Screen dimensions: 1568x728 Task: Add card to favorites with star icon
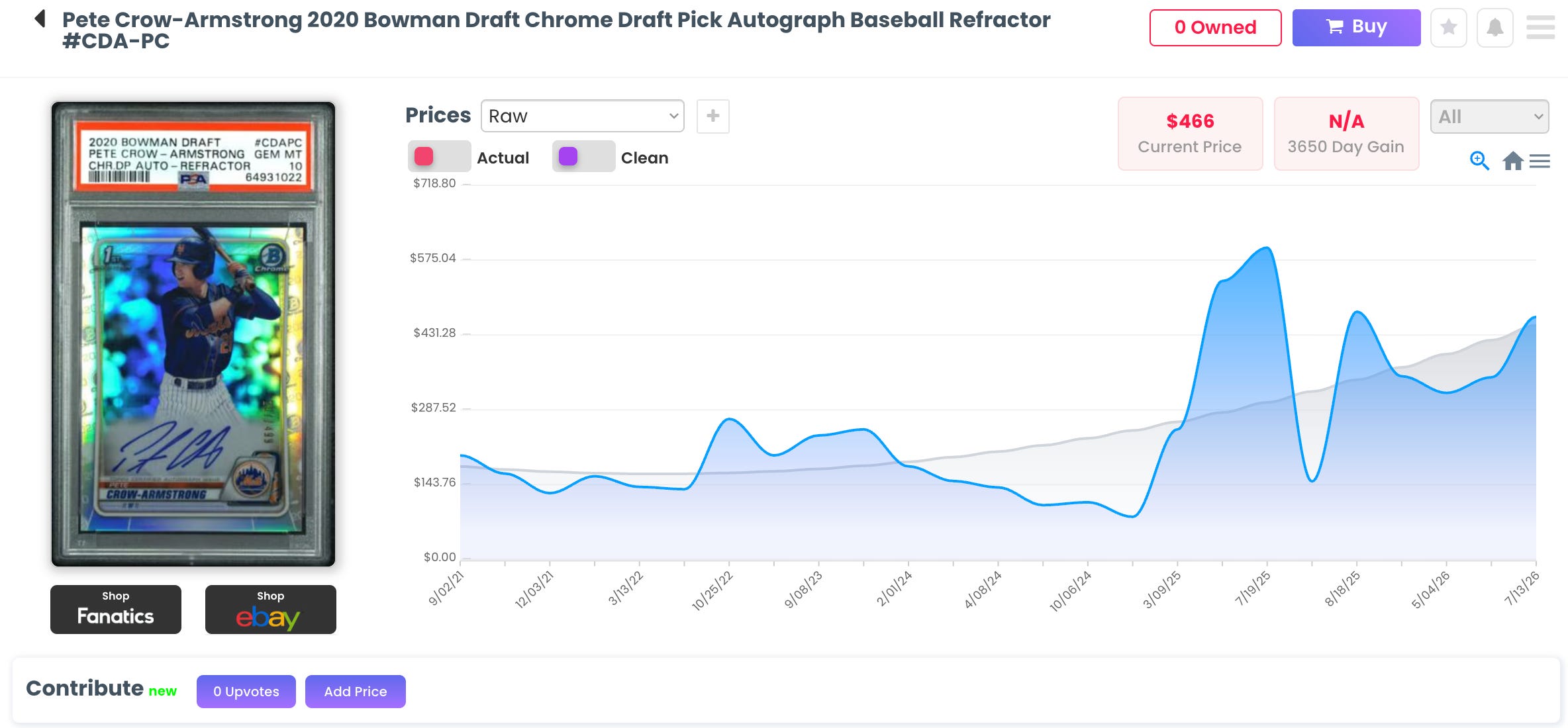(1449, 28)
